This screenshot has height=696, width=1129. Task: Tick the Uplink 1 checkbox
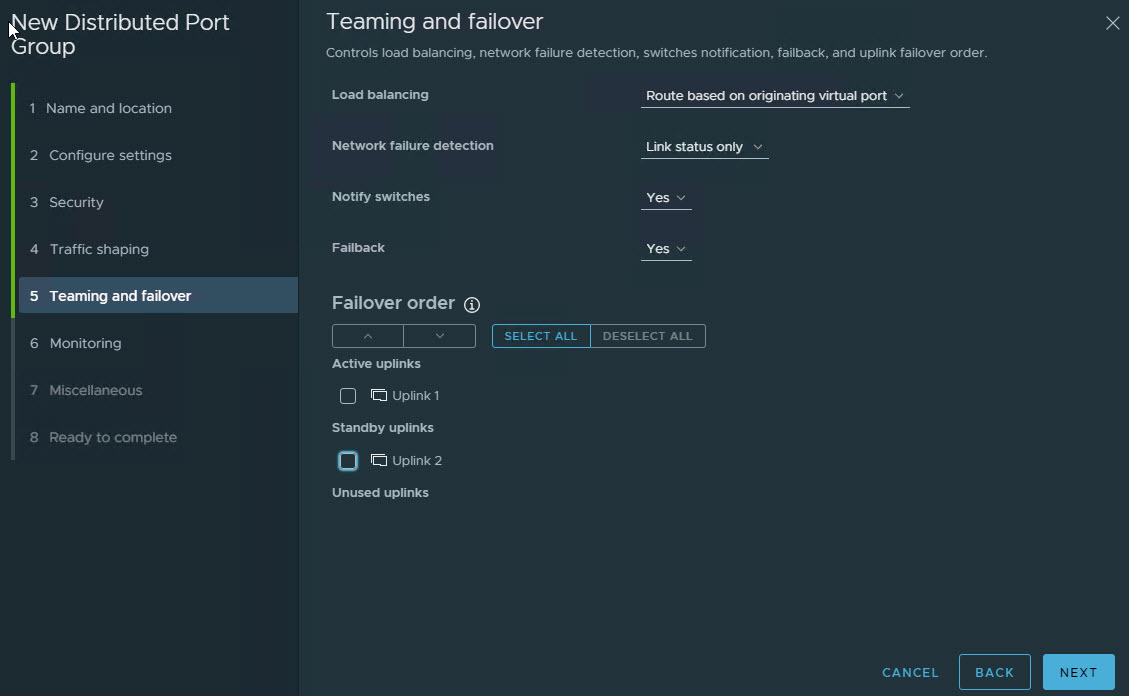[348, 396]
